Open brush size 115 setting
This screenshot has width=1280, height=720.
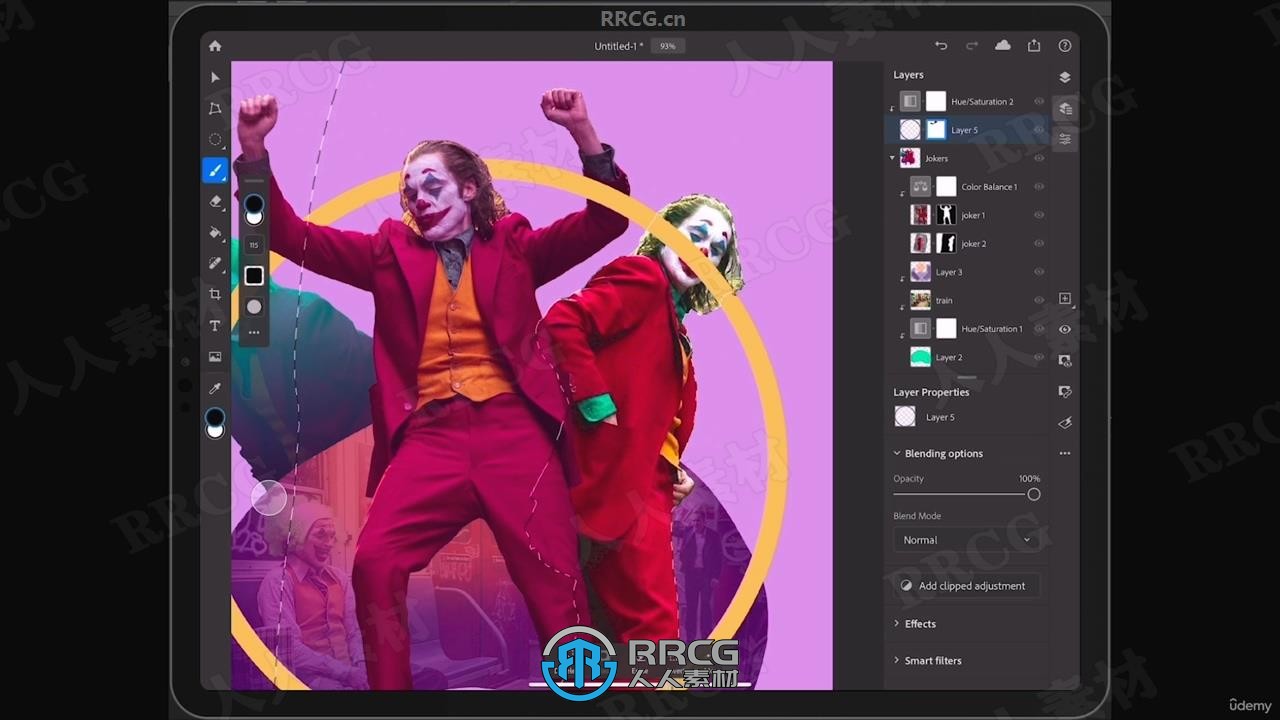[x=254, y=245]
